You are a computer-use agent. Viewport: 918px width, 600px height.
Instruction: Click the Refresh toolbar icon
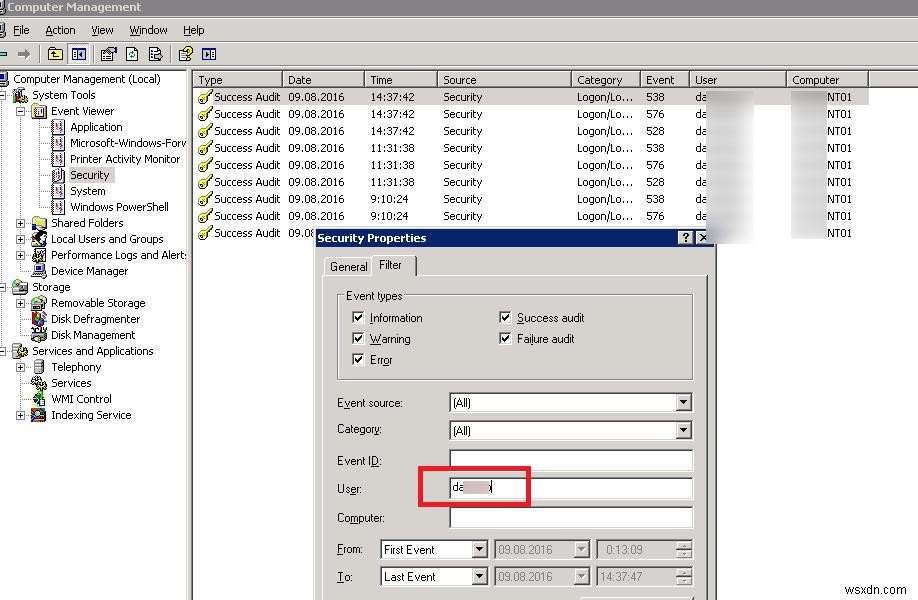click(131, 54)
